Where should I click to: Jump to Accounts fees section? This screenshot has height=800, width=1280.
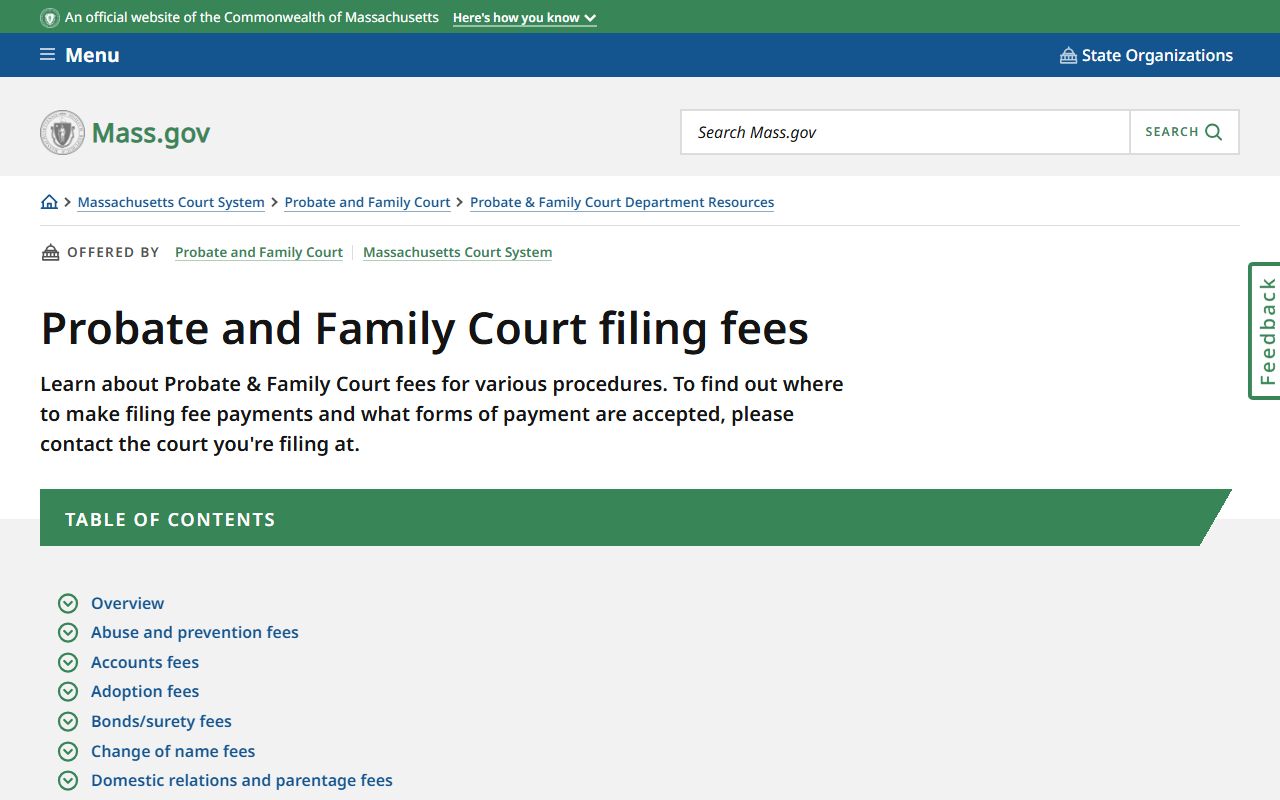coord(145,662)
